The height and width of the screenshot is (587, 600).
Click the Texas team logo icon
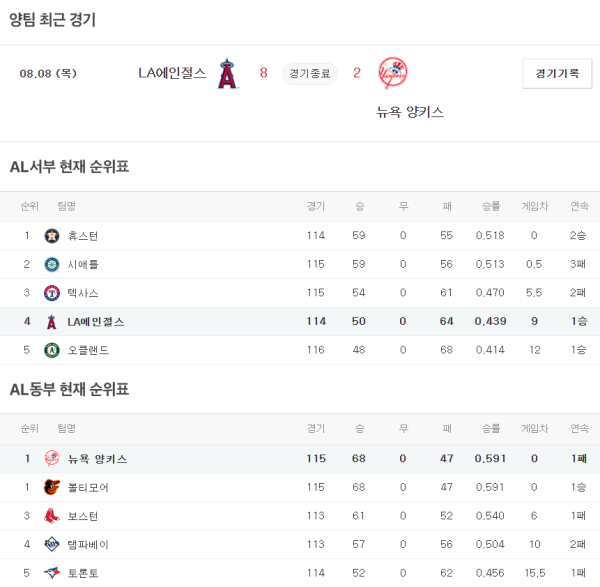pos(52,293)
